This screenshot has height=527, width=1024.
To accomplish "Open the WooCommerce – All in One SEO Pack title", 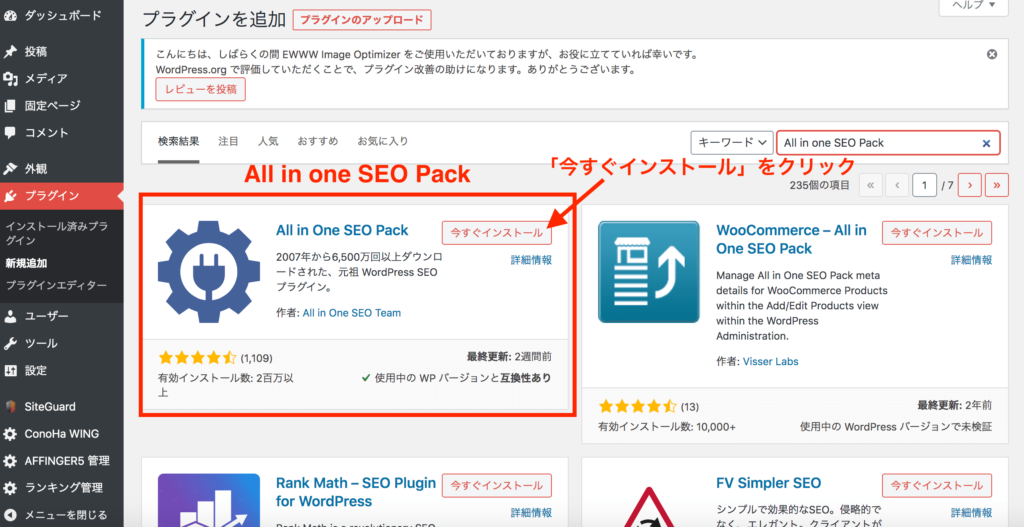I will pos(792,239).
